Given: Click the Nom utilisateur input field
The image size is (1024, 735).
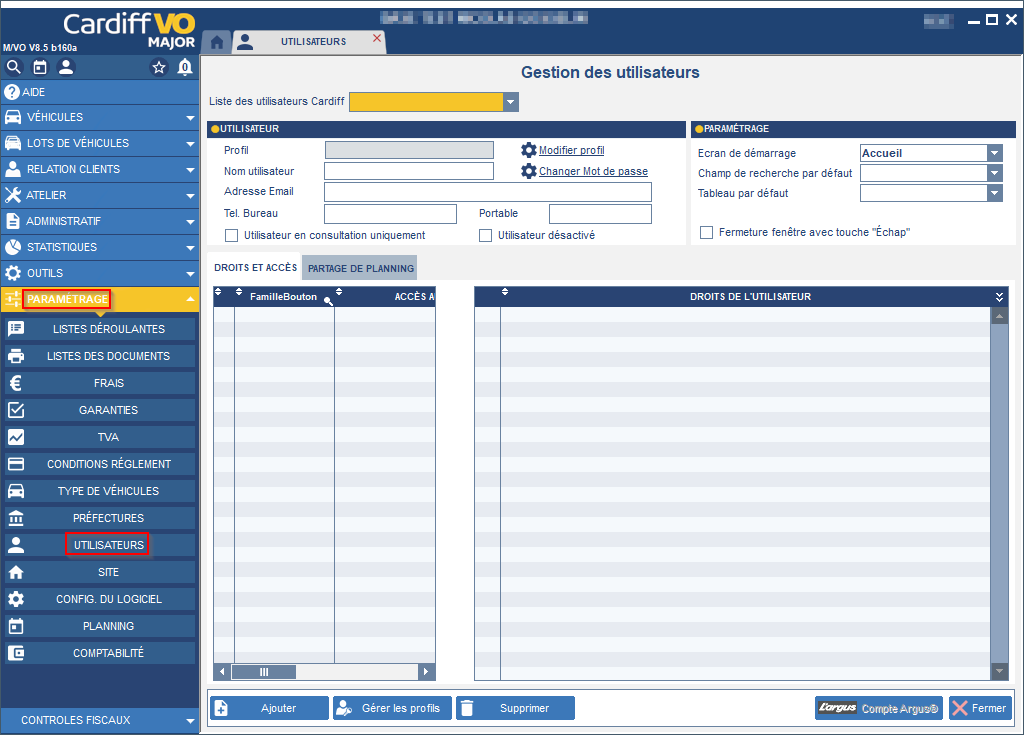Looking at the screenshot, I should pos(409,171).
